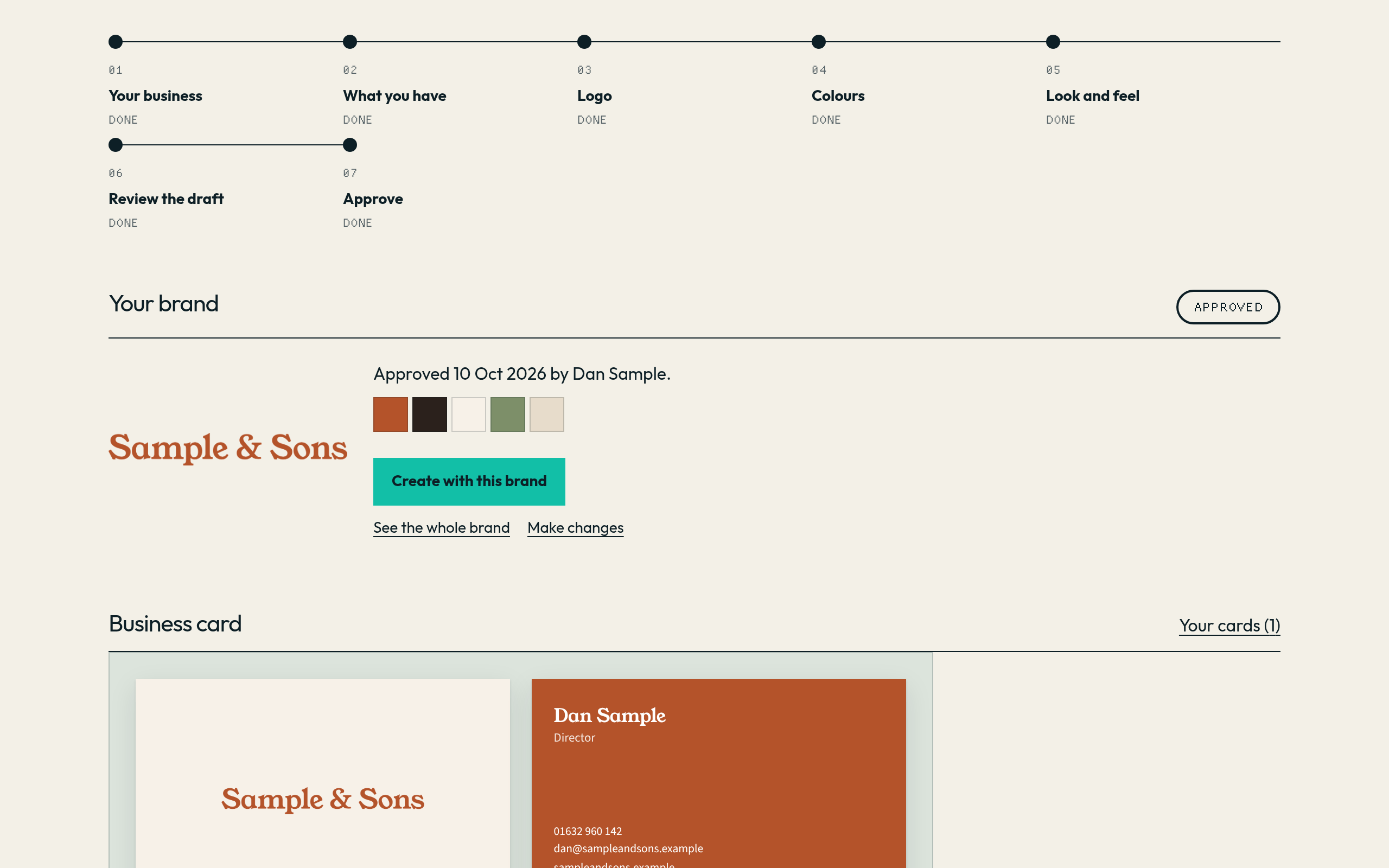This screenshot has width=1389, height=868.
Task: Click the step 03 timeline dot
Action: 584,42
